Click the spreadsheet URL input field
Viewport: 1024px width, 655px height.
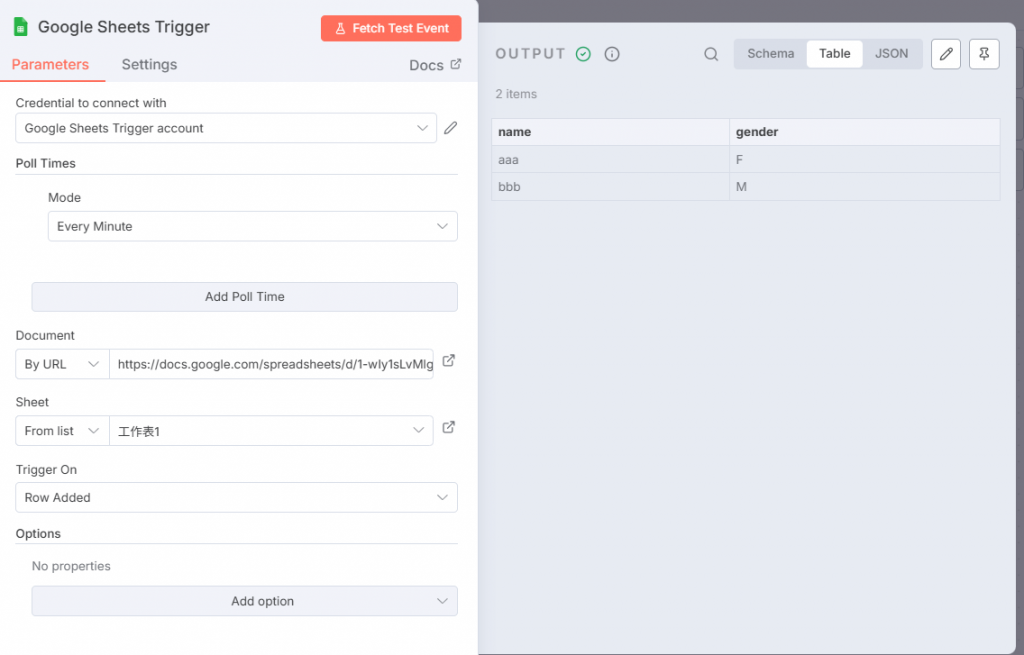271,364
